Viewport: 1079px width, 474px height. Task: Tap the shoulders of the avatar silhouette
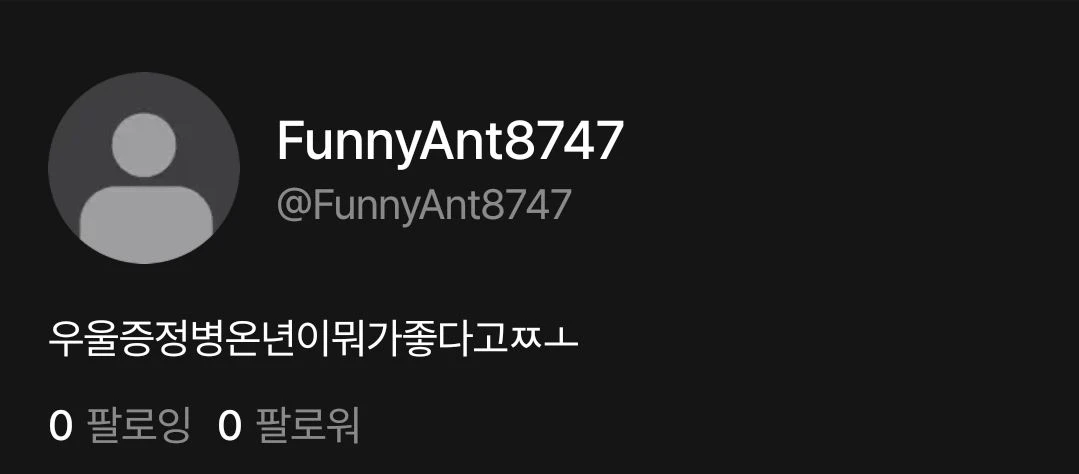click(146, 219)
